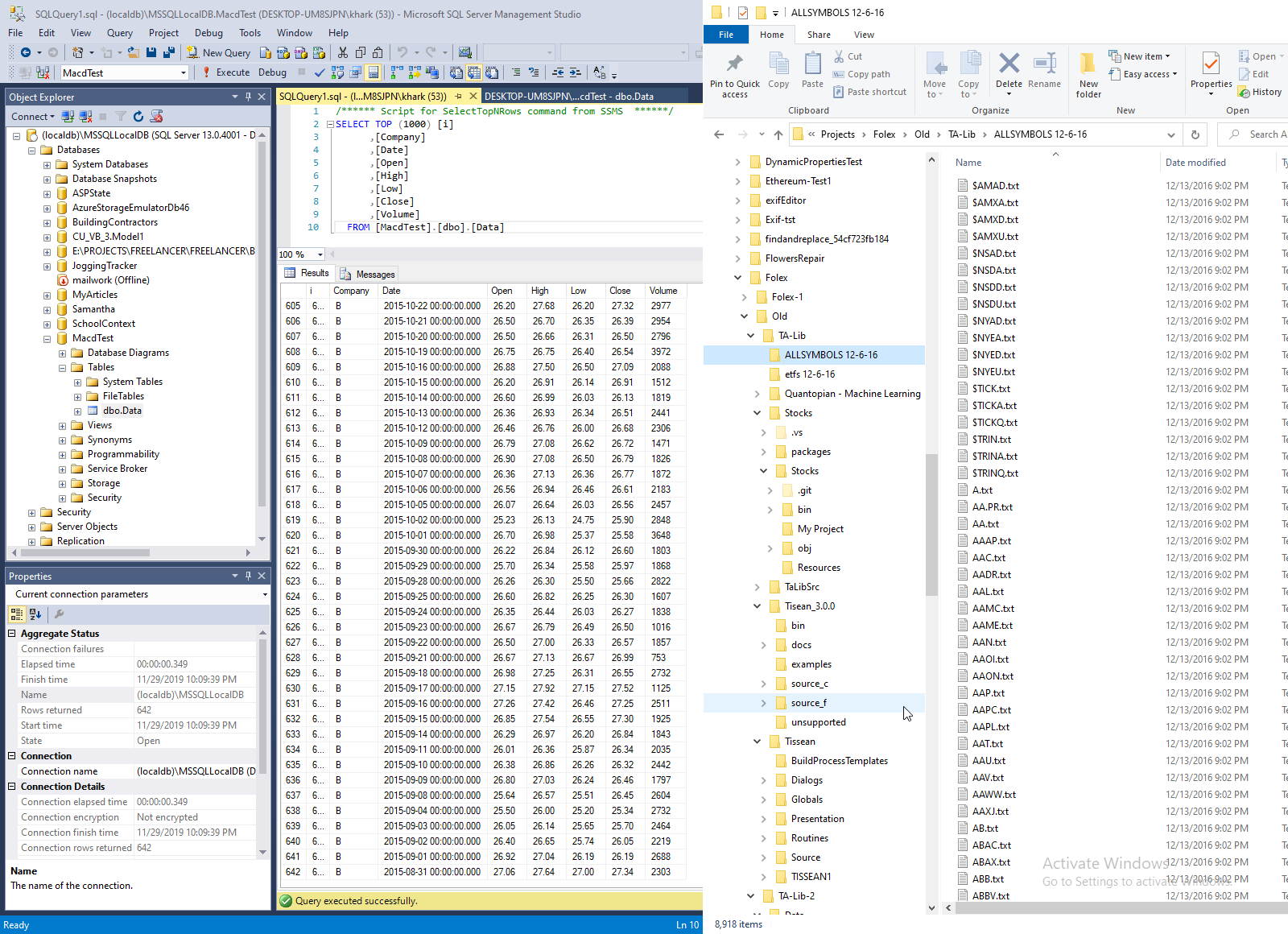This screenshot has height=934, width=1288.
Task: Click the Cut scissors icon in SSMS toolbar
Action: coord(343,52)
